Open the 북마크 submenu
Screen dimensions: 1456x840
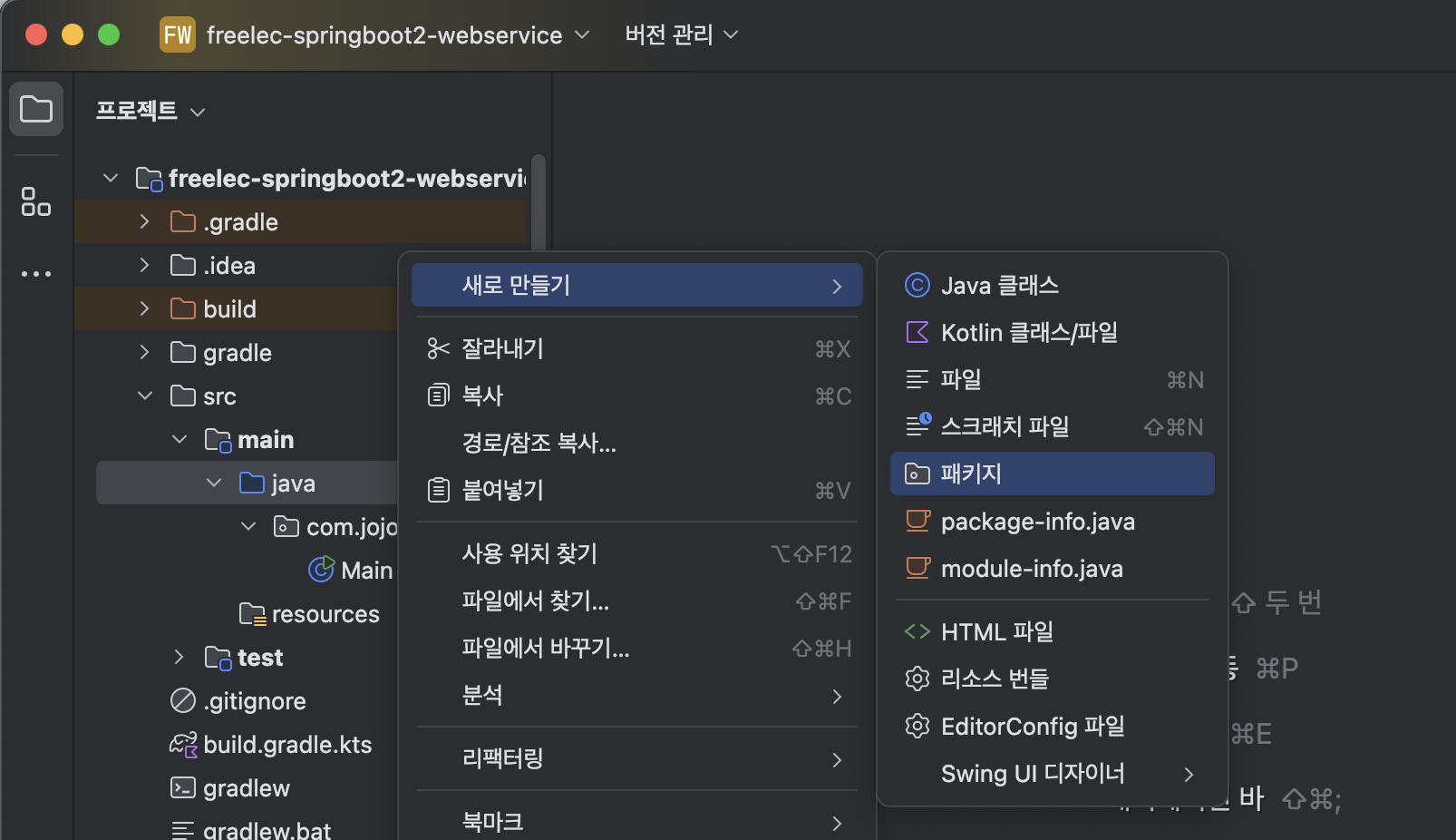click(x=636, y=821)
